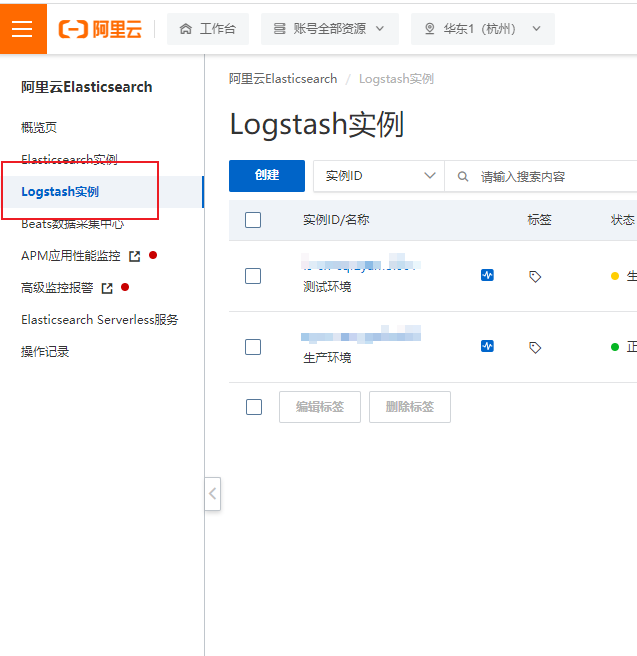Viewport: 637px width, 656px height.
Task: Click the 阿里云Elasticsearch sidebar title
Action: tap(87, 87)
